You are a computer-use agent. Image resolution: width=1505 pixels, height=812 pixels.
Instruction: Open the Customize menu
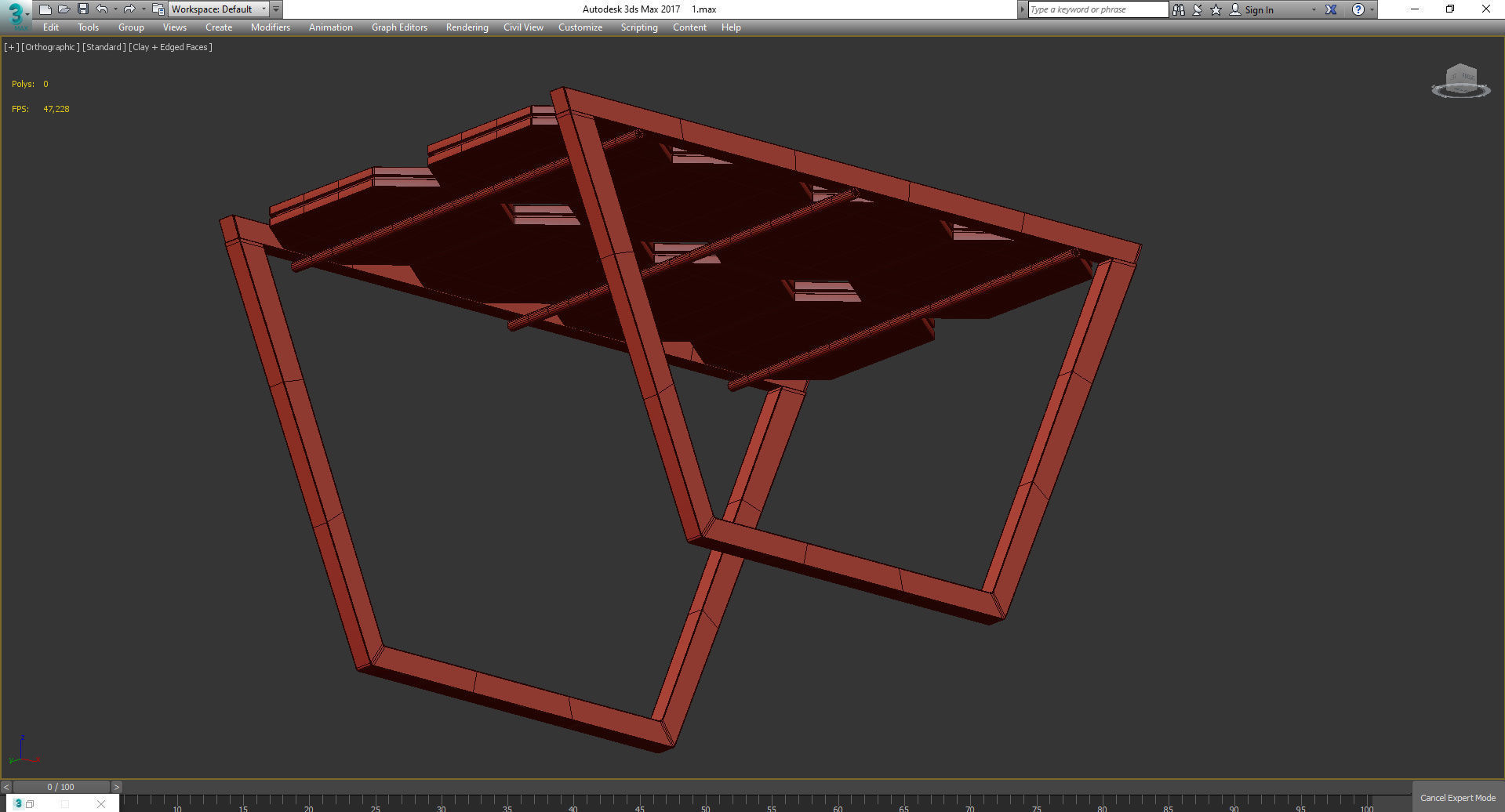(580, 27)
